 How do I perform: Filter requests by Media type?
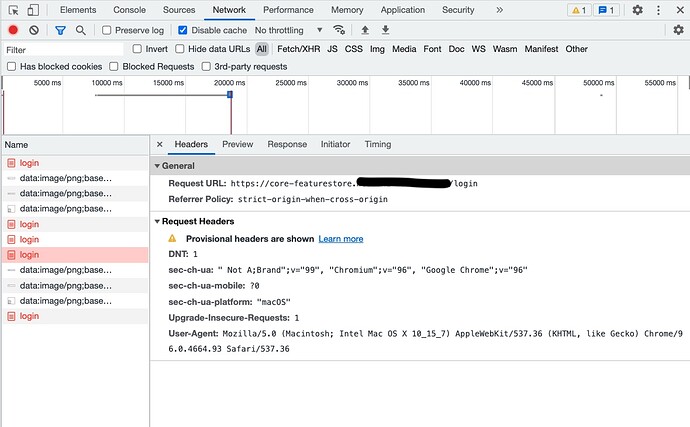tap(404, 49)
